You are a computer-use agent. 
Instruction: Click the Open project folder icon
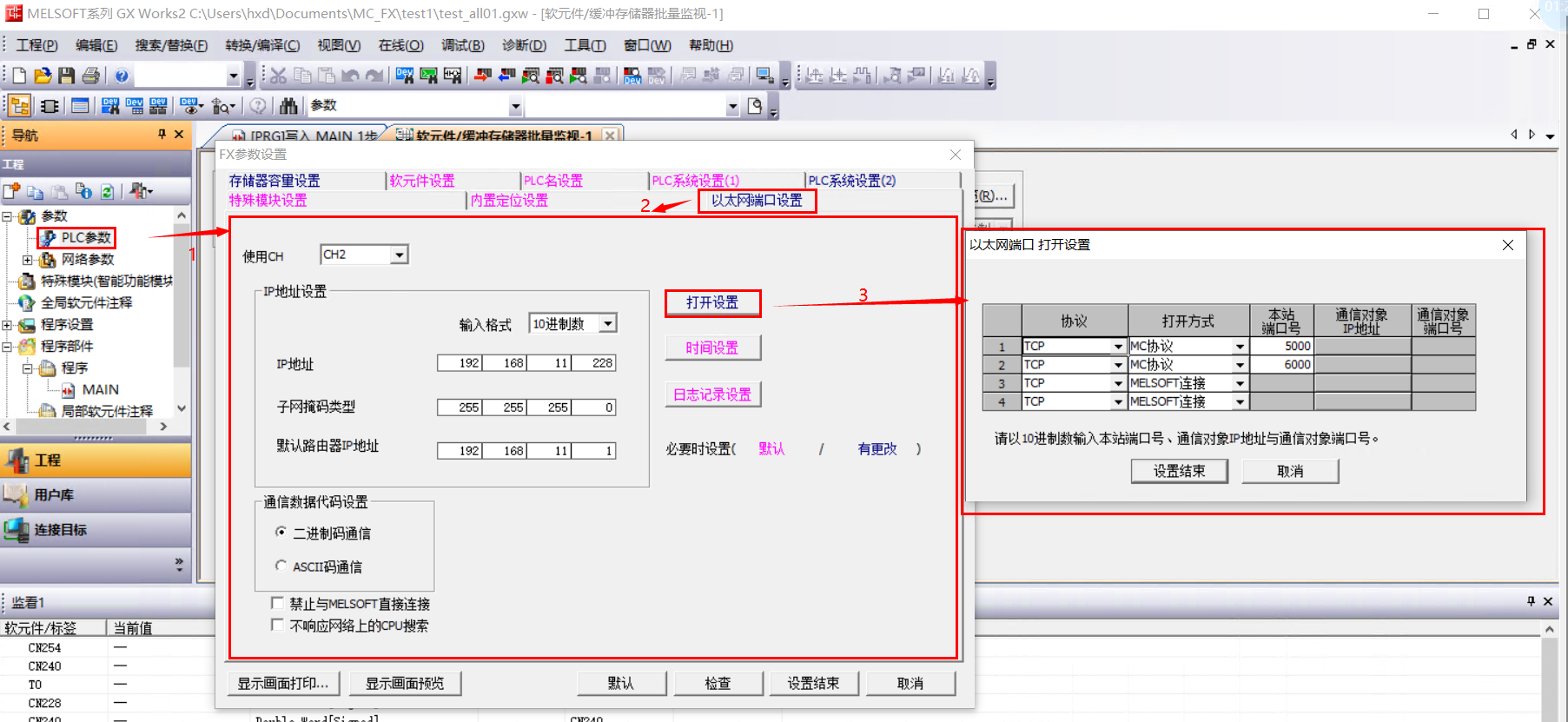[x=43, y=76]
